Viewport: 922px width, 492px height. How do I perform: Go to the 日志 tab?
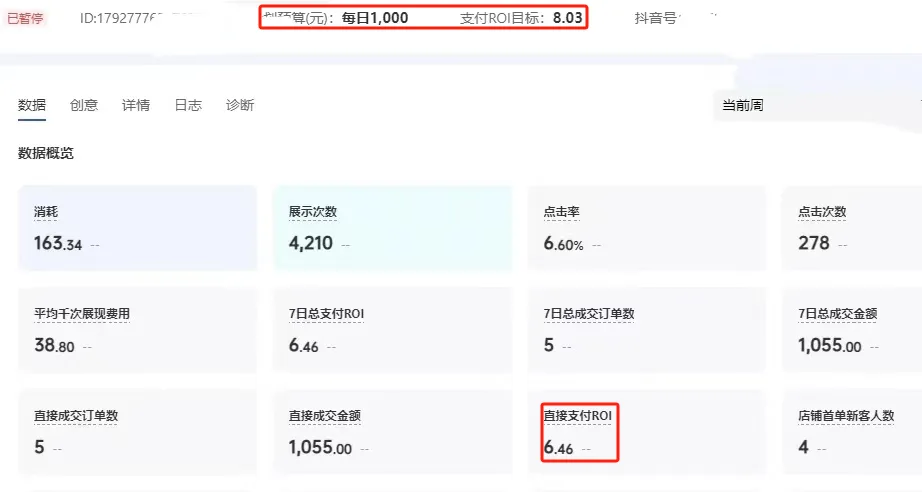[x=188, y=105]
